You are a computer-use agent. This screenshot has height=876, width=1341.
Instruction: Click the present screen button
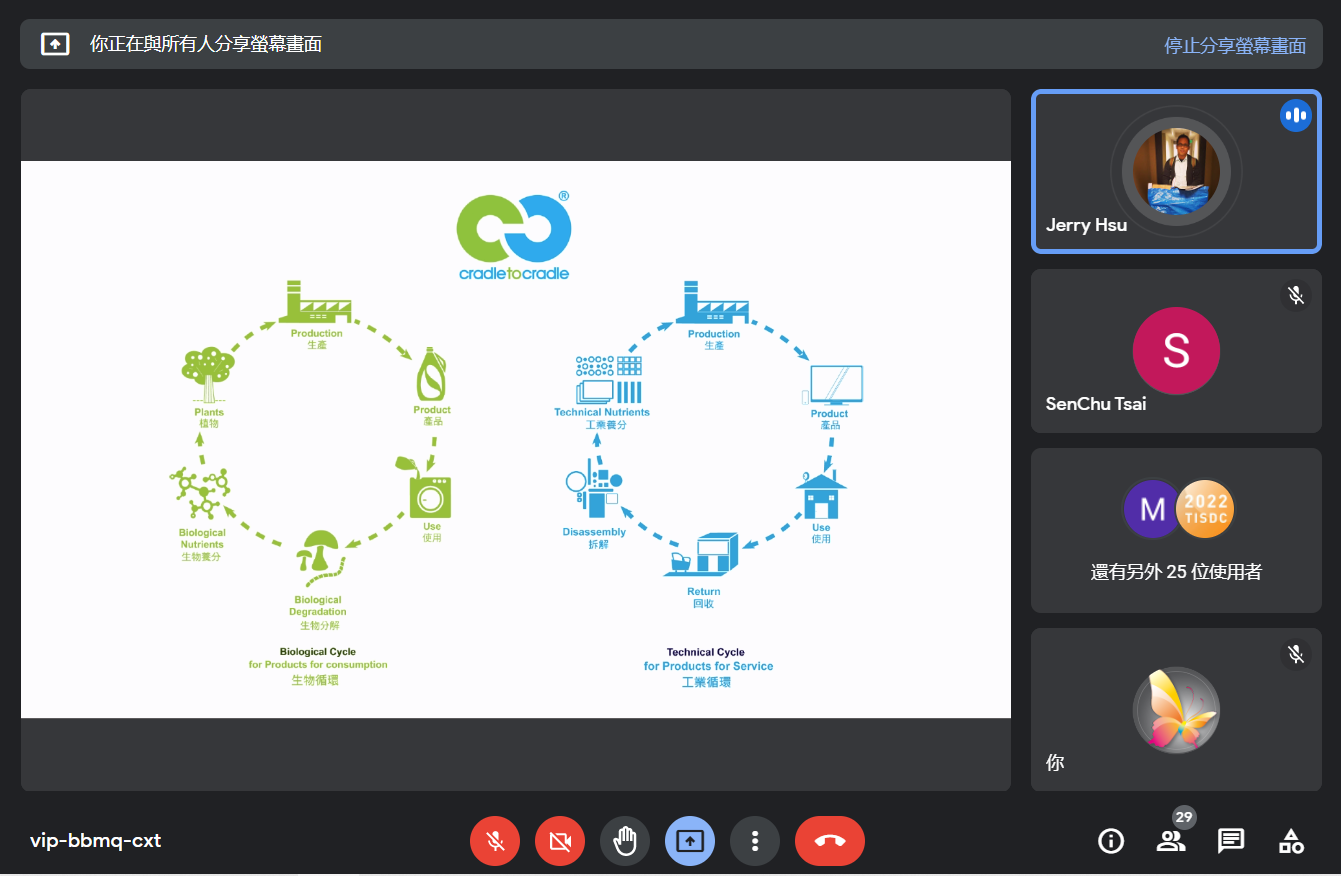coord(690,841)
